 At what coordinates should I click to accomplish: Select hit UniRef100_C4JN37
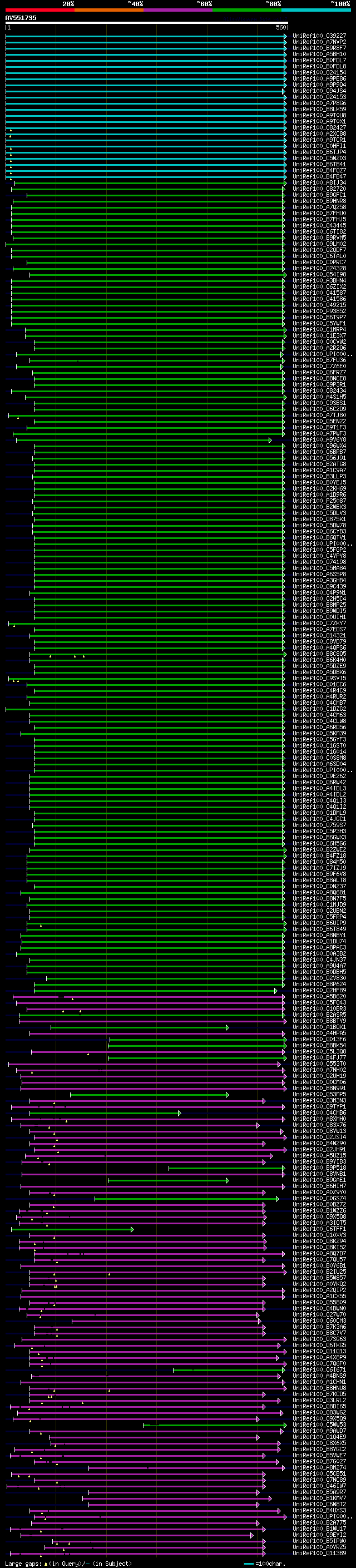pyautogui.click(x=319, y=960)
